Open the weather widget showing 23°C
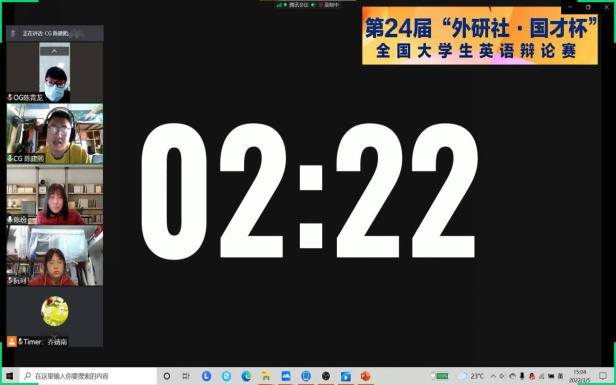Viewport: 616px width, 385px height. (472, 376)
